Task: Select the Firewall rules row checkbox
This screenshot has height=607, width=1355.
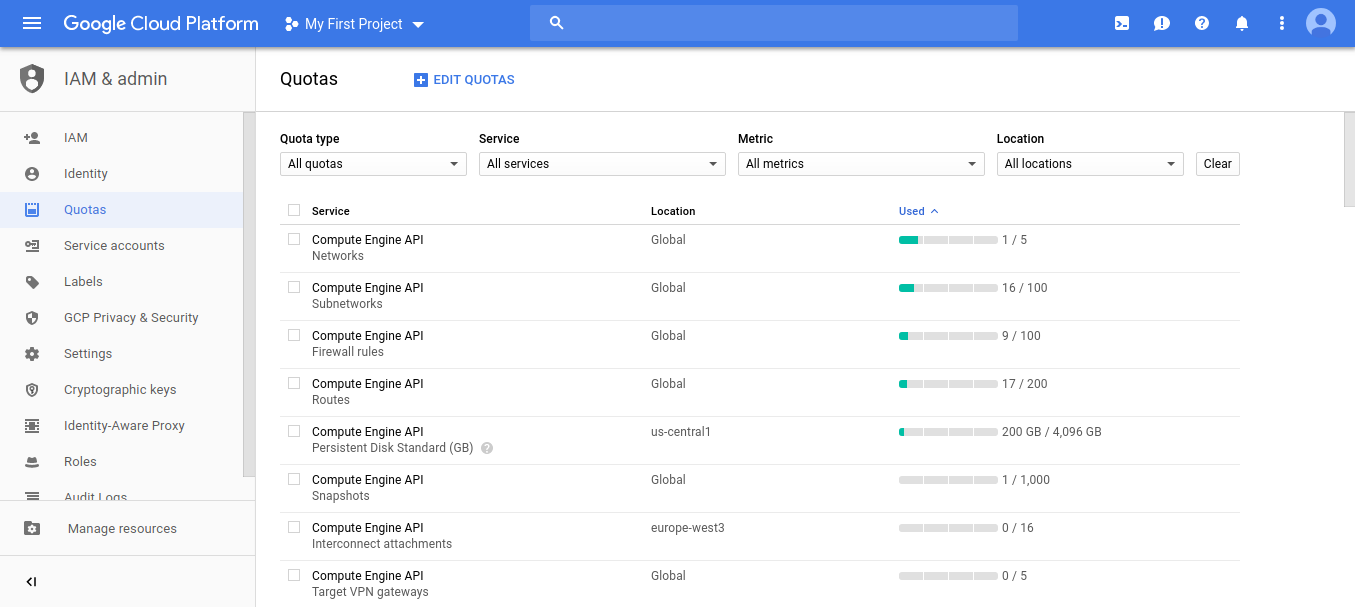Action: pos(294,335)
